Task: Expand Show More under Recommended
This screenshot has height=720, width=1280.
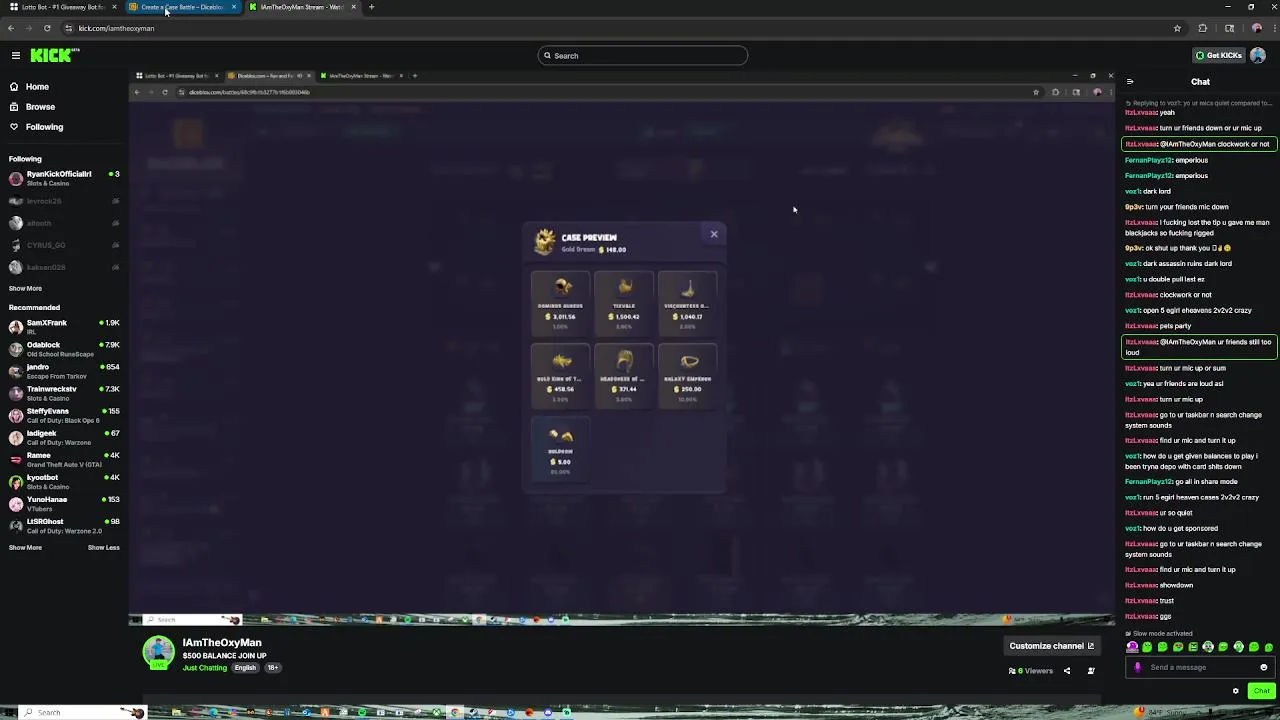Action: [25, 547]
